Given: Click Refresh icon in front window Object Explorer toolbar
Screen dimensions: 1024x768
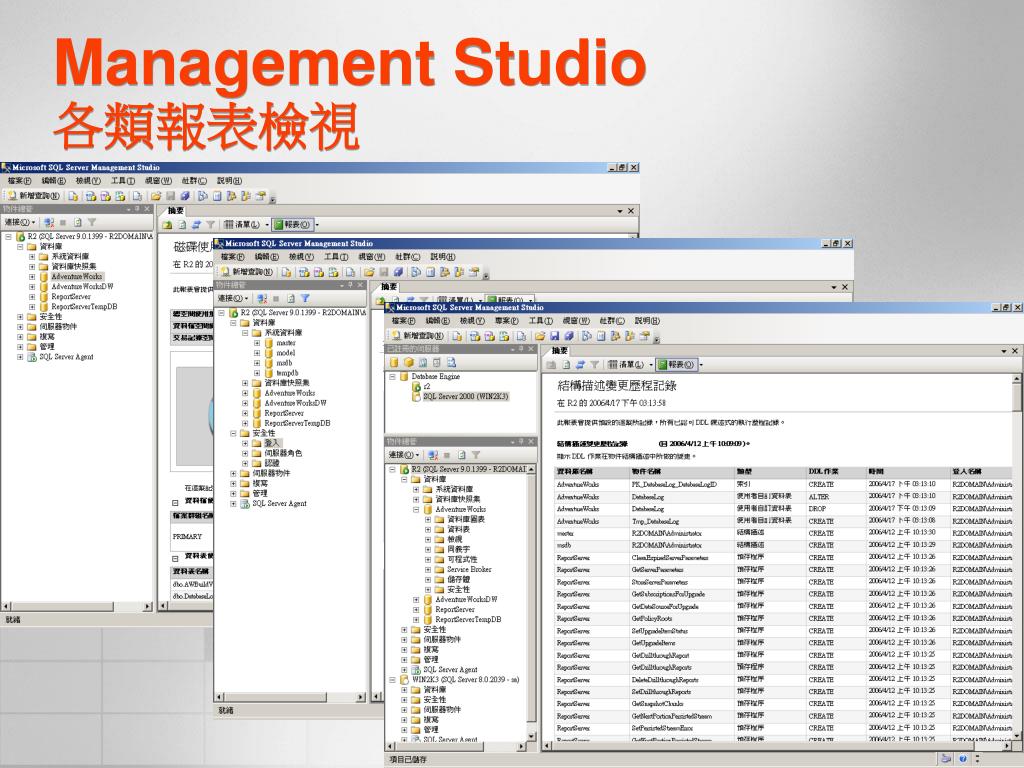Looking at the screenshot, I should [x=461, y=455].
